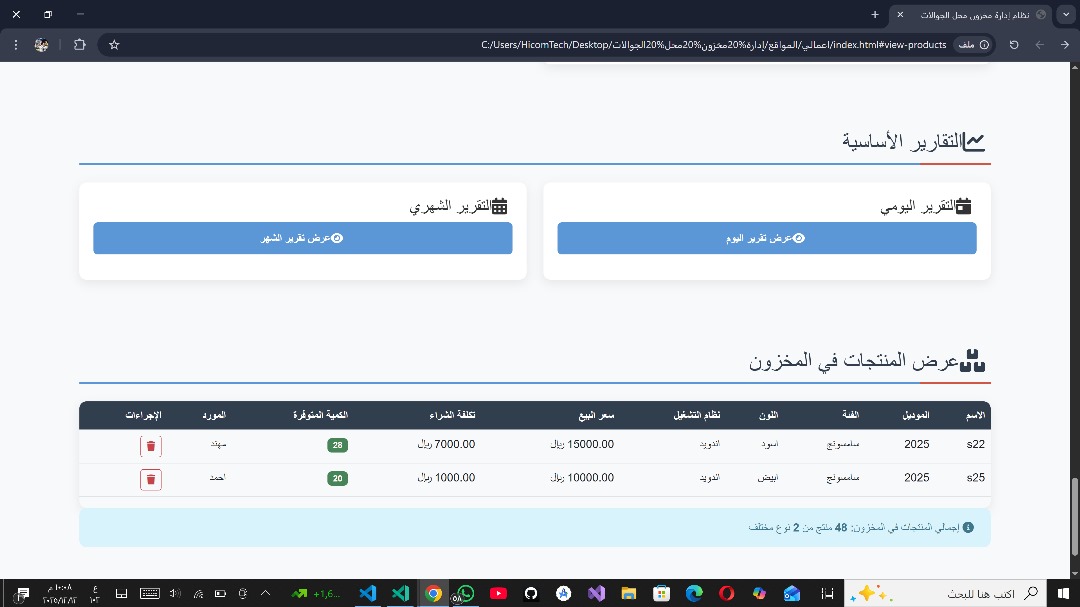Click the info icon in the inventory summary bar
This screenshot has height=607, width=1080.
tap(968, 527)
